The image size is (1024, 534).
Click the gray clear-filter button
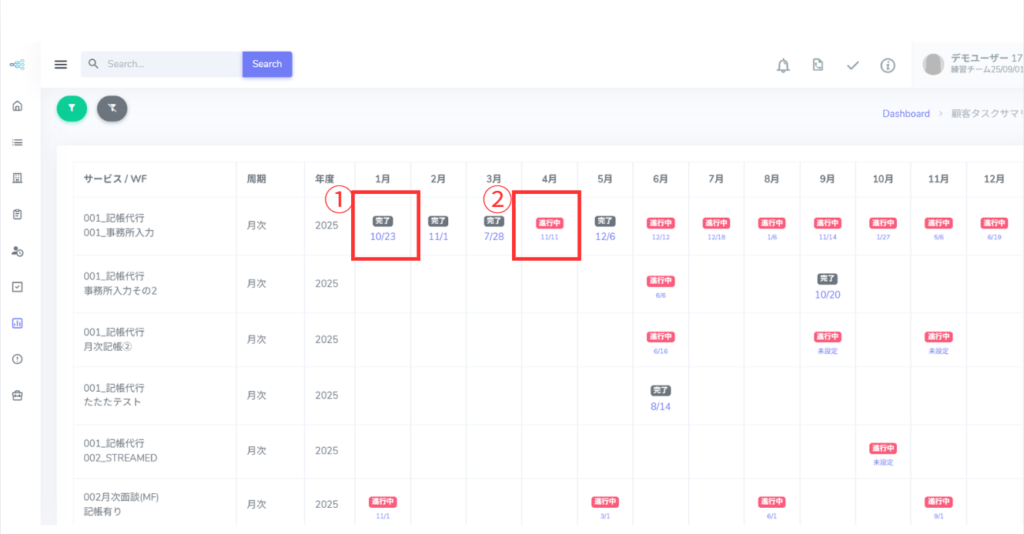(112, 108)
